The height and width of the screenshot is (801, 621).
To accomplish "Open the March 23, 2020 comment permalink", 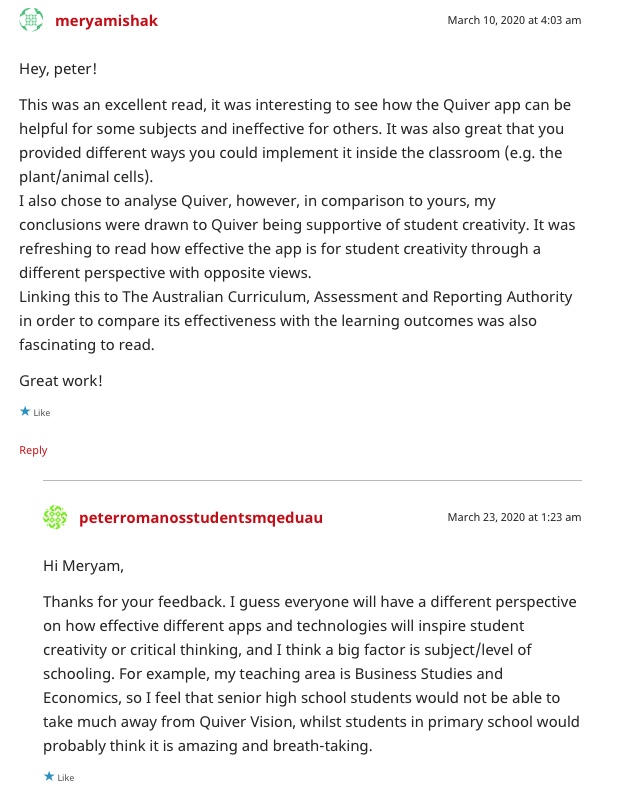I will (513, 517).
